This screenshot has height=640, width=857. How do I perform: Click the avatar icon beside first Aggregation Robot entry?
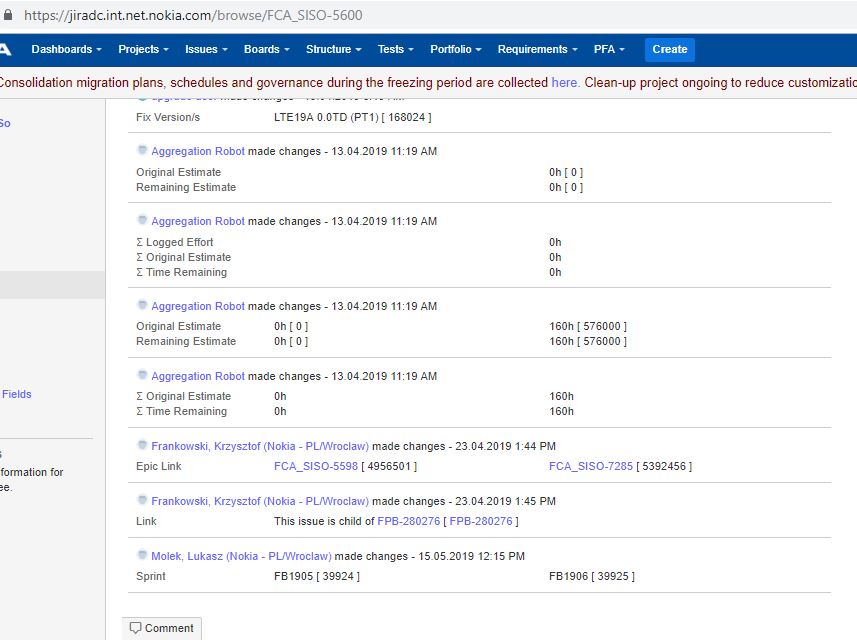142,150
